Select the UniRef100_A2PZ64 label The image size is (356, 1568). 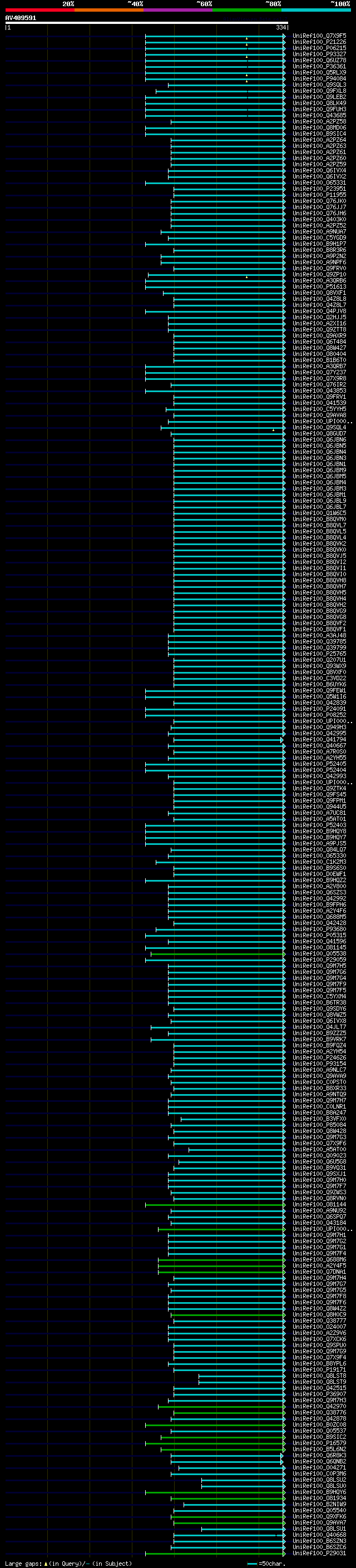[x=319, y=140]
